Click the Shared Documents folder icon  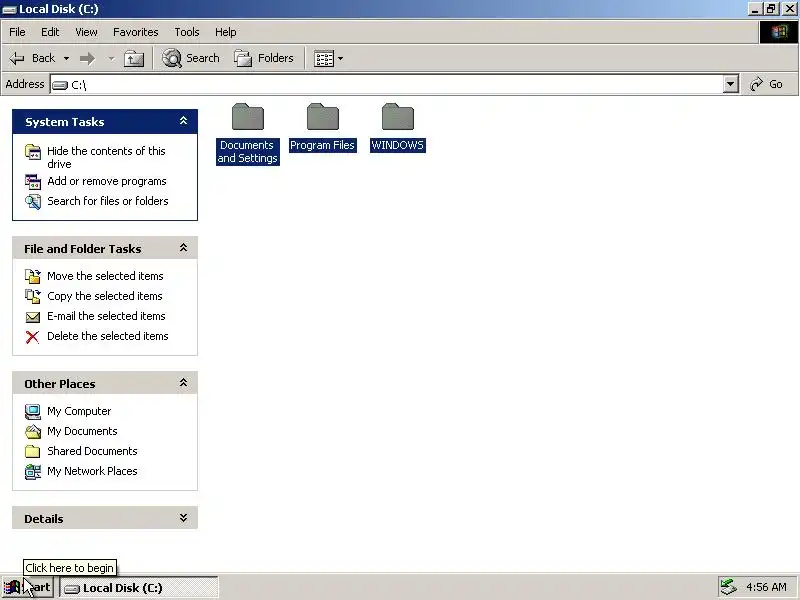33,451
